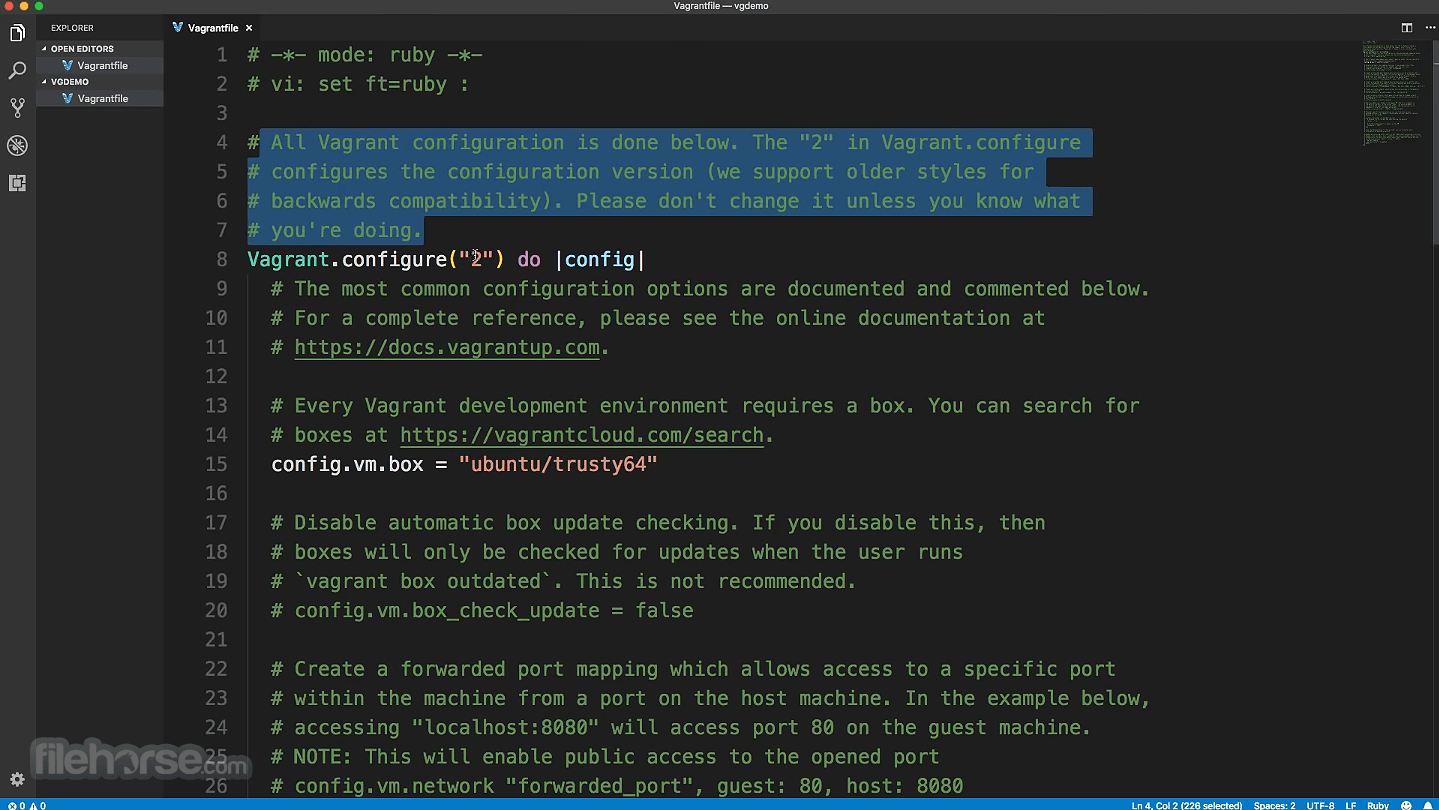
Task: Open the Source Control view icon
Action: [17, 108]
